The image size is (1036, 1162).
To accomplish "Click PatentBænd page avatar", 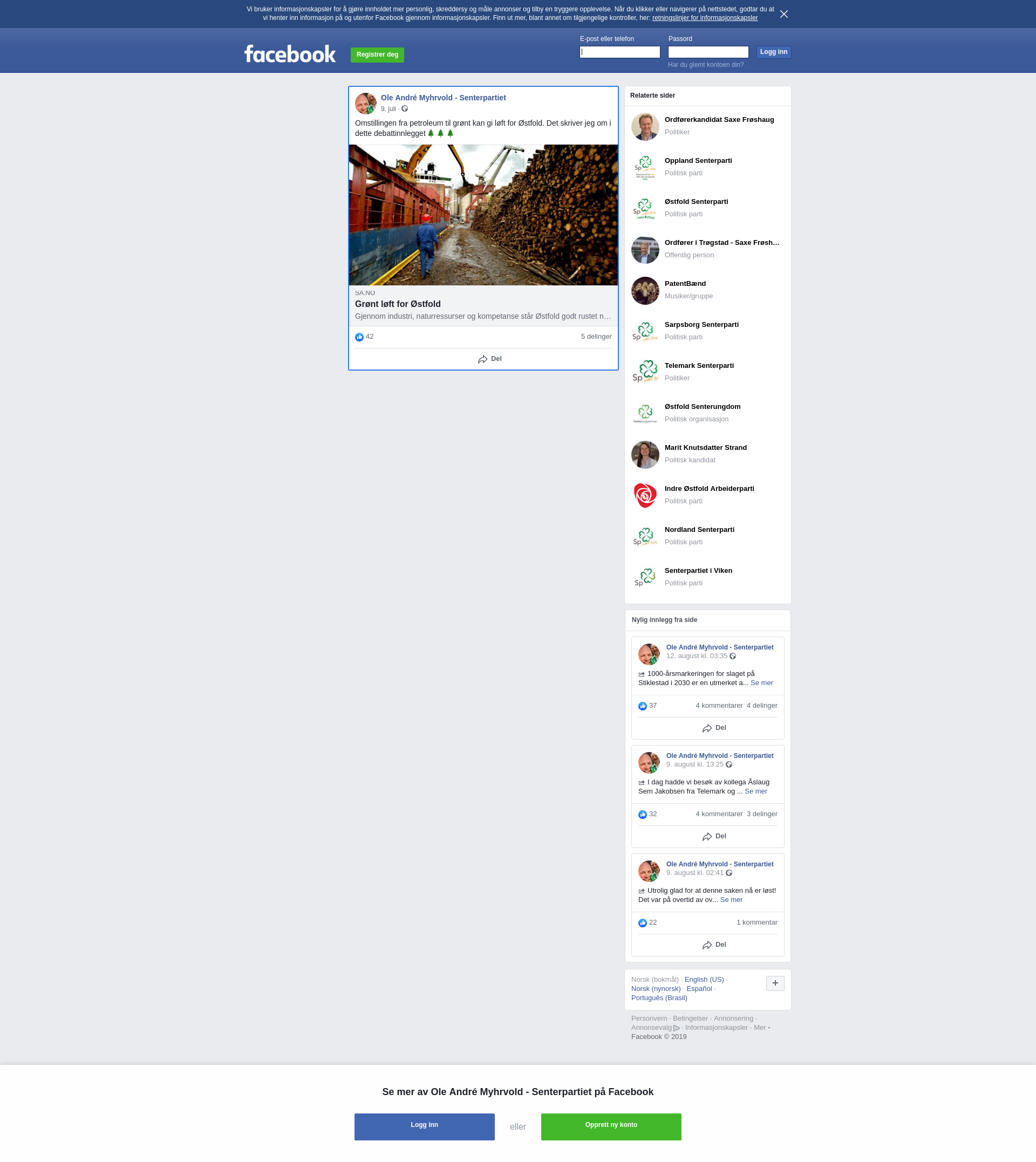I will click(645, 290).
